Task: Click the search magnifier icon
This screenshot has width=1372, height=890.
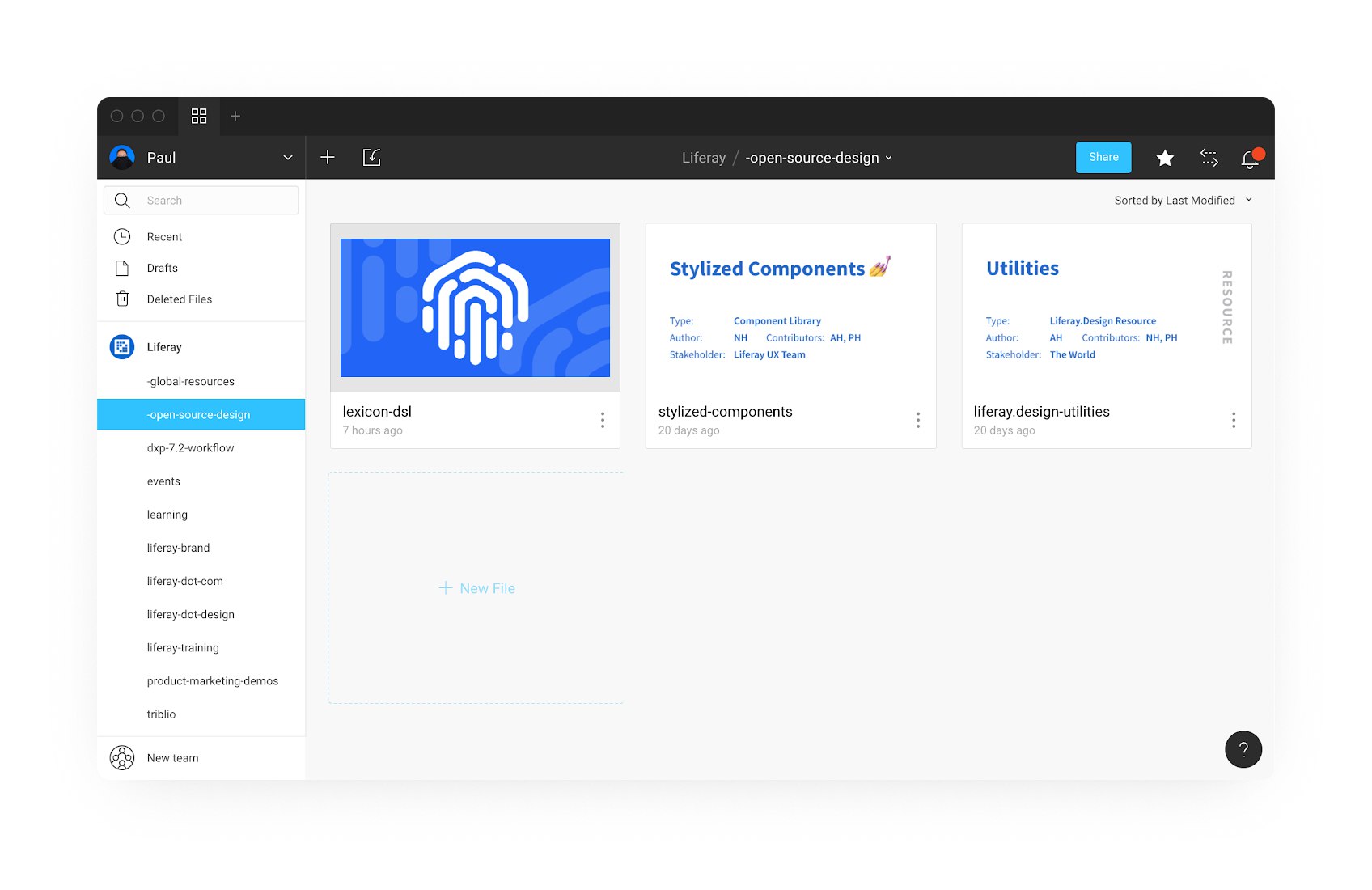Action: tap(122, 200)
